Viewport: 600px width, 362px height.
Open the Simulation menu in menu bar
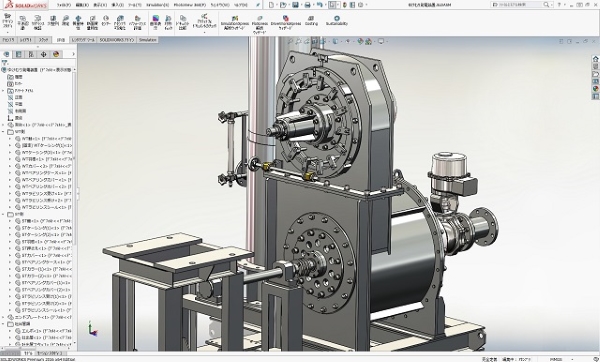pyautogui.click(x=157, y=5)
